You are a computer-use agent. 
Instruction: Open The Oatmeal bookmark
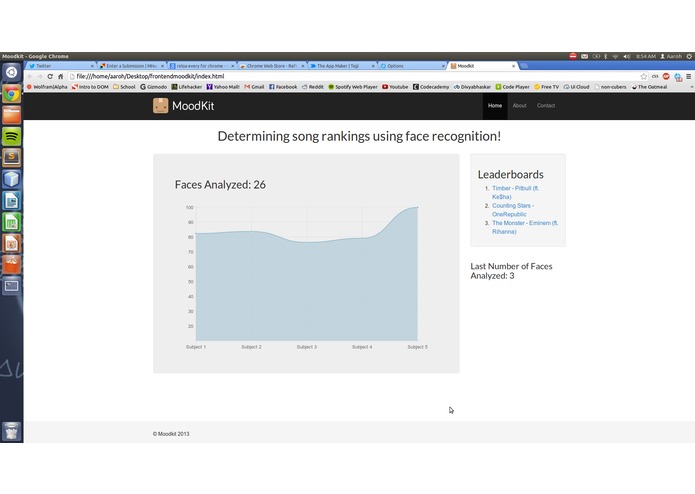[649, 87]
